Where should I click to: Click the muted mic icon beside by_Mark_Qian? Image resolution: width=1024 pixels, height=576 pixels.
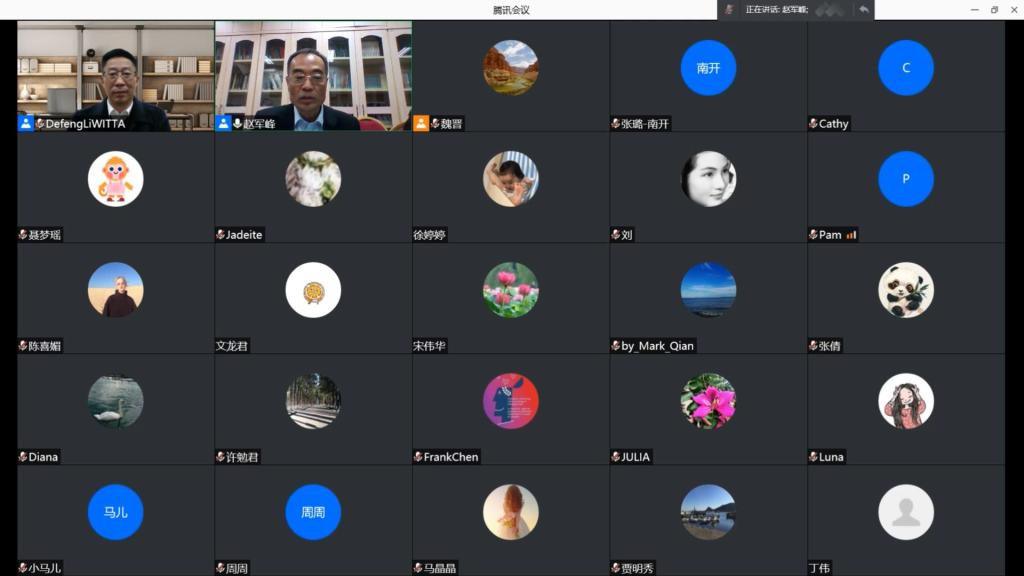pos(615,346)
